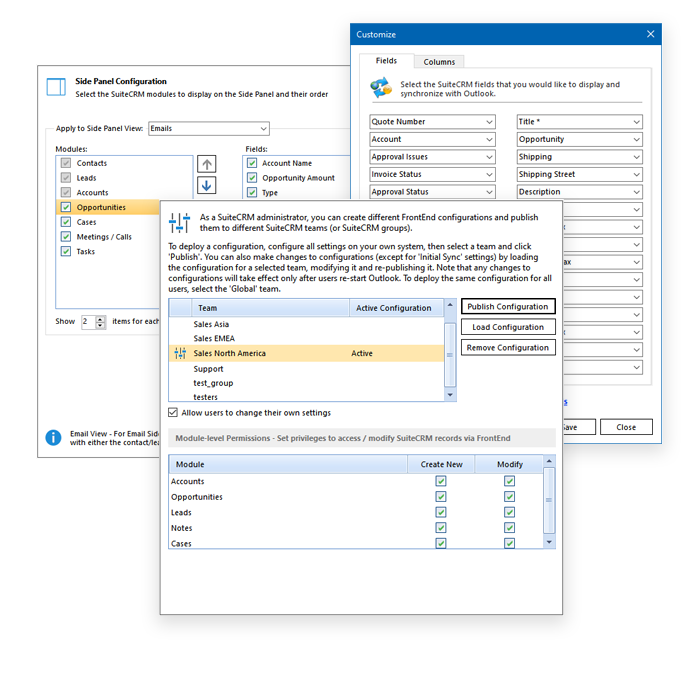The height and width of the screenshot is (700, 700).
Task: Toggle Create New permission for Accounts
Action: pos(441,481)
